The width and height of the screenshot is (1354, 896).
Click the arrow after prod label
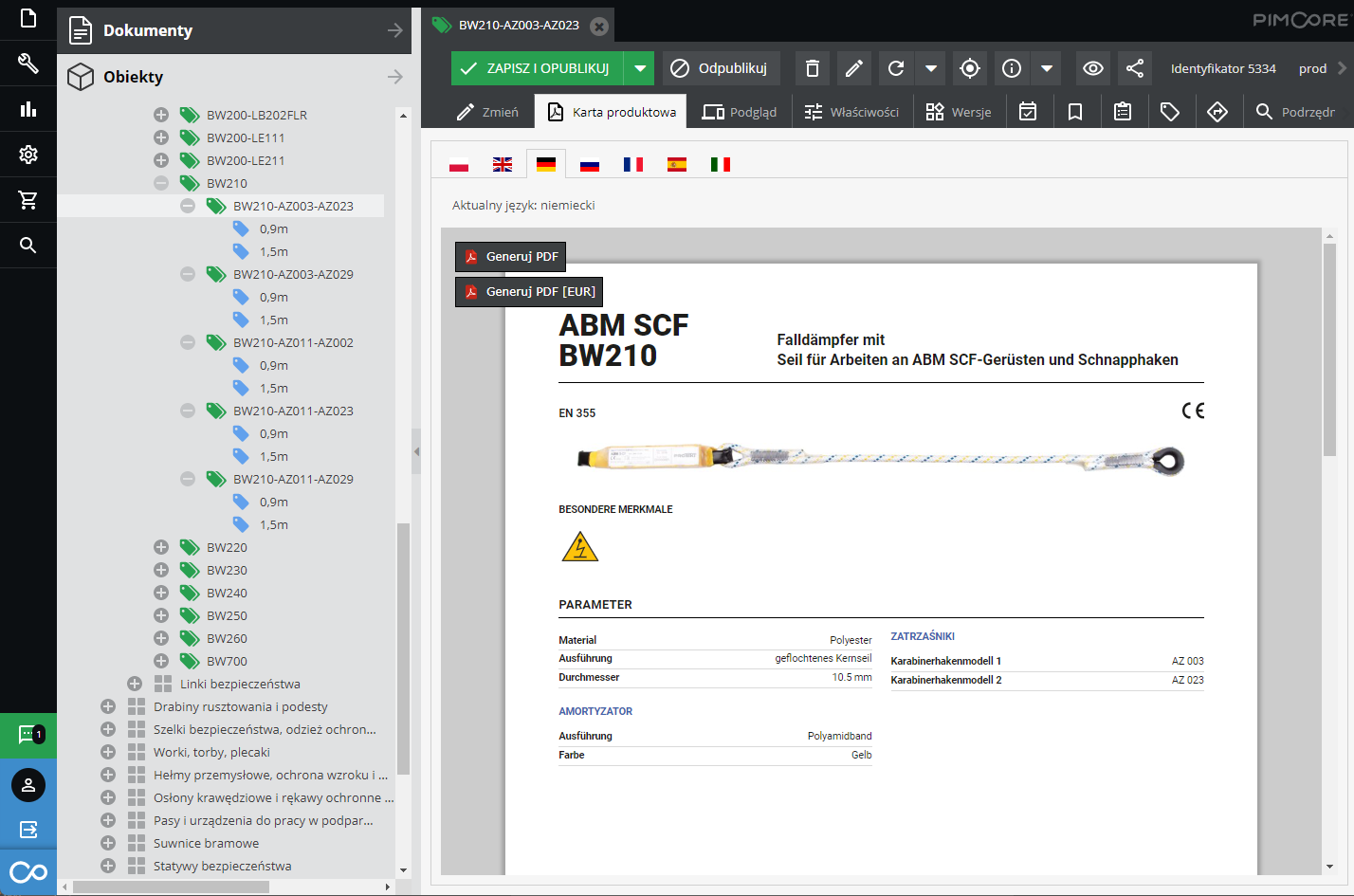1342,68
